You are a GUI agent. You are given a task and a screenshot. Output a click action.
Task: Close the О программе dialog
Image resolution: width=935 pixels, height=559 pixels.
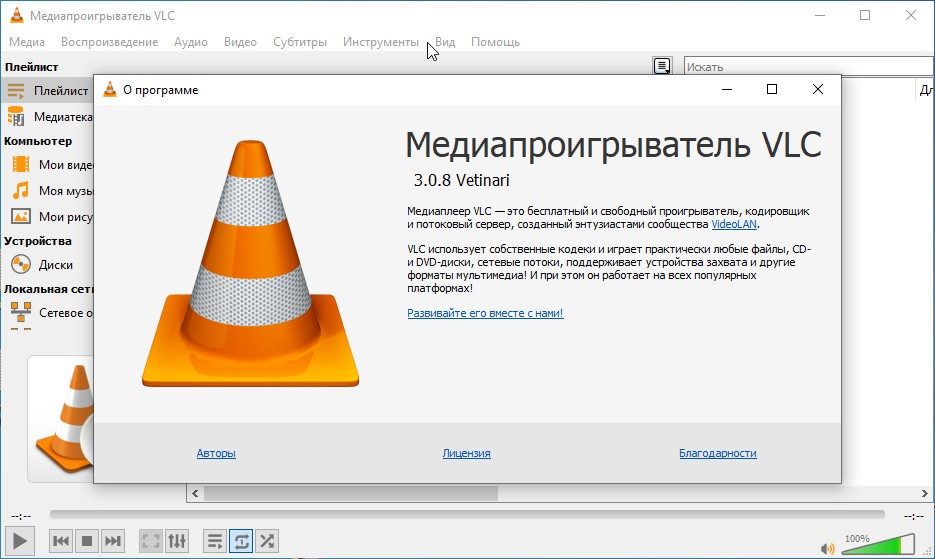(818, 89)
